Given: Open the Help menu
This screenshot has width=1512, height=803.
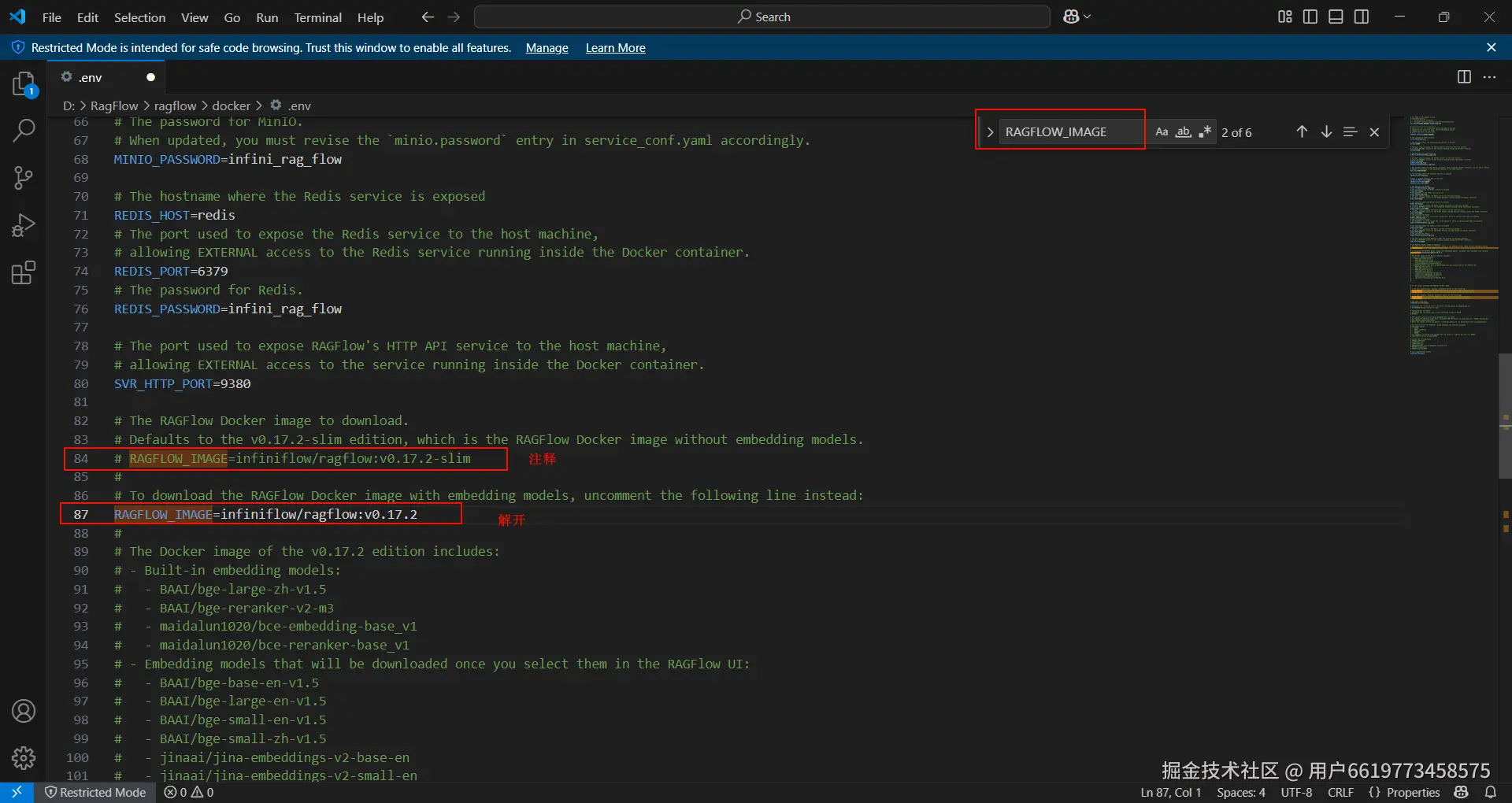Looking at the screenshot, I should point(370,17).
